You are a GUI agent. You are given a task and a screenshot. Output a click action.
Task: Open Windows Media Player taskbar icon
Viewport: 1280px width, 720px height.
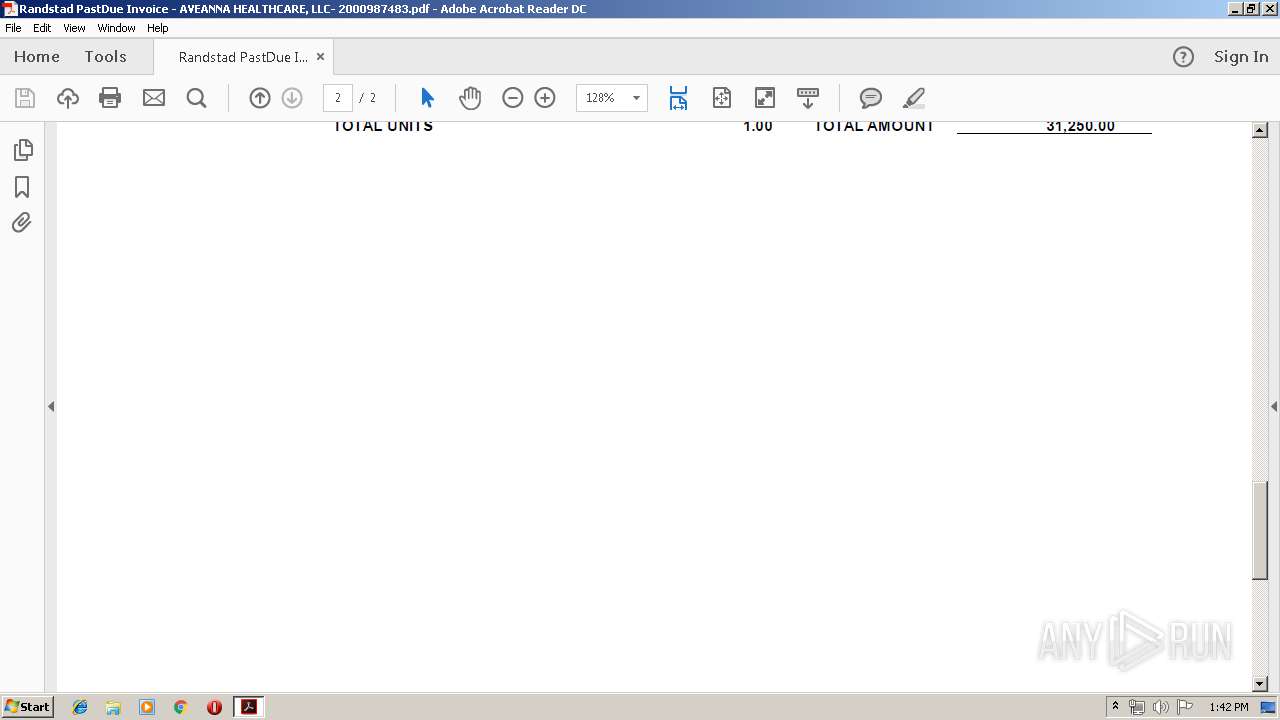[147, 707]
